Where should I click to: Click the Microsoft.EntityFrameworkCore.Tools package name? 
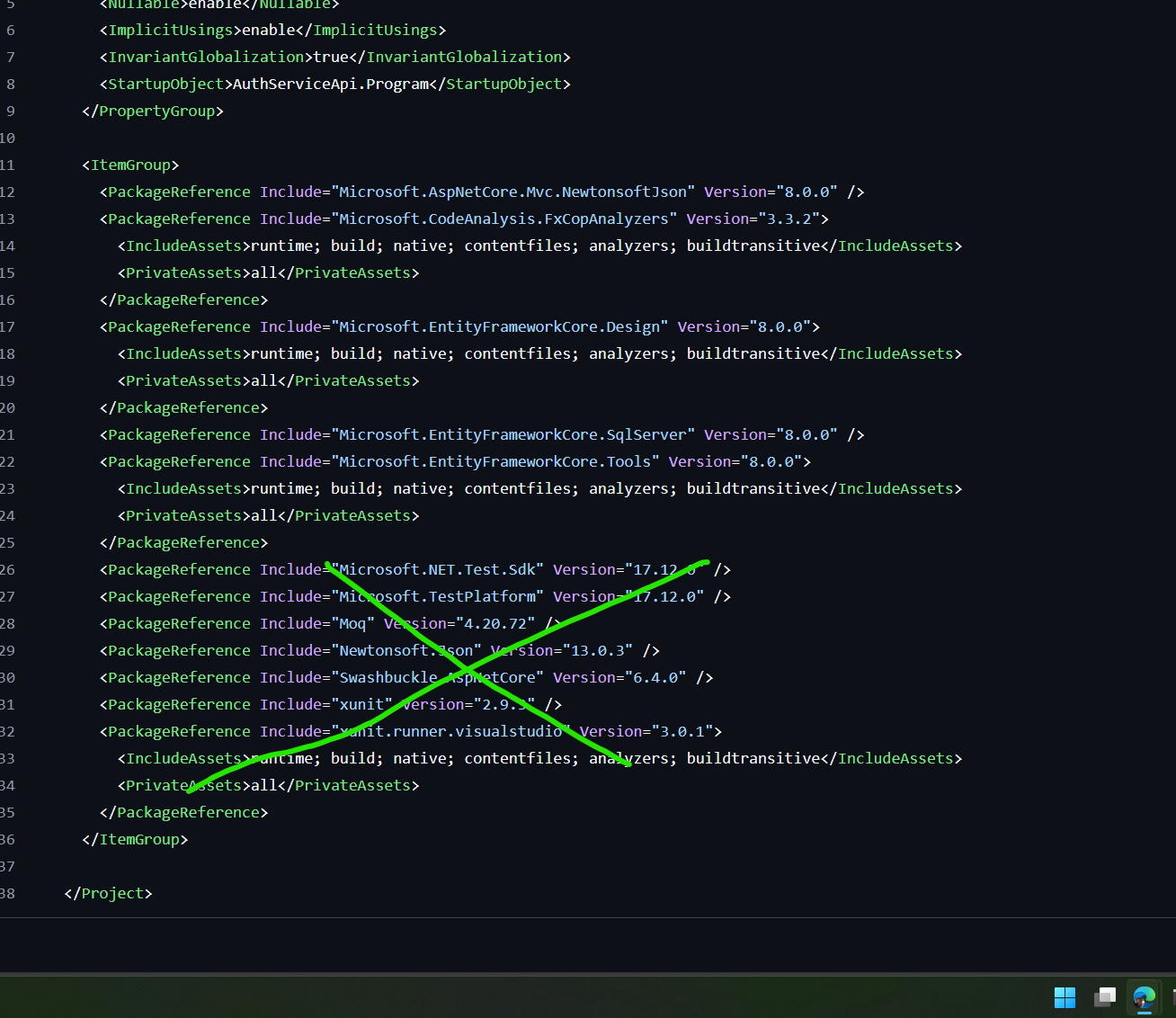(x=495, y=461)
